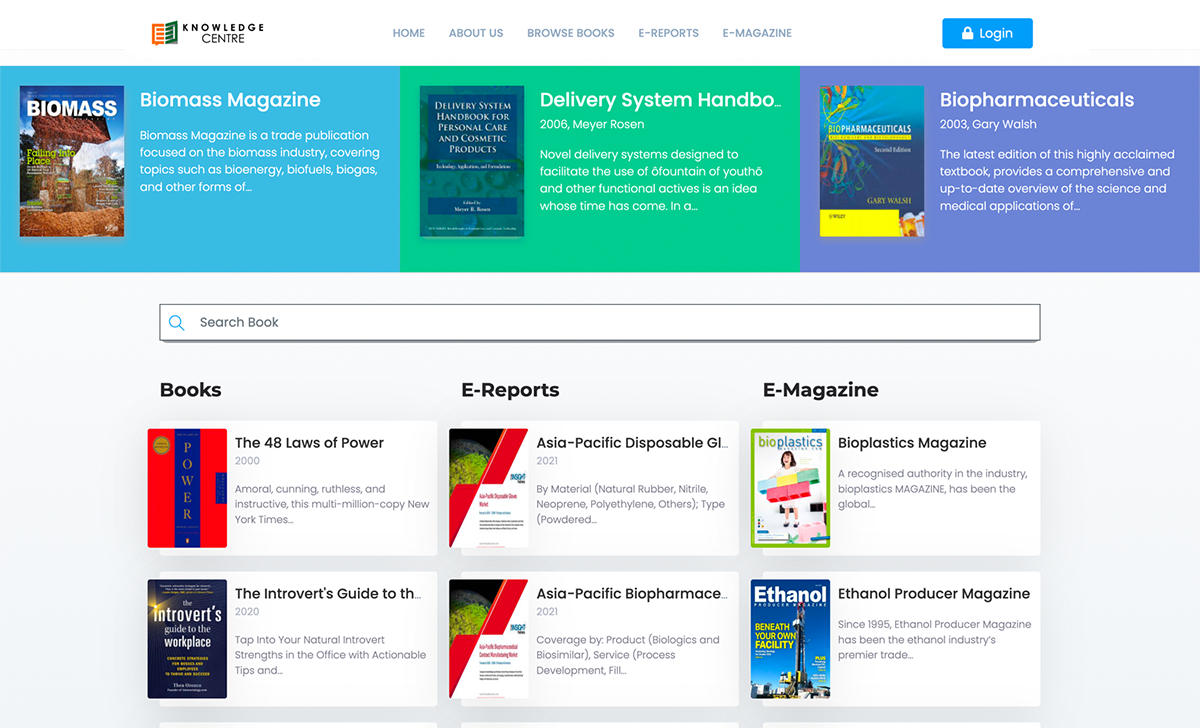Image resolution: width=1200 pixels, height=728 pixels.
Task: Click inside the Search Book field
Action: coord(600,322)
